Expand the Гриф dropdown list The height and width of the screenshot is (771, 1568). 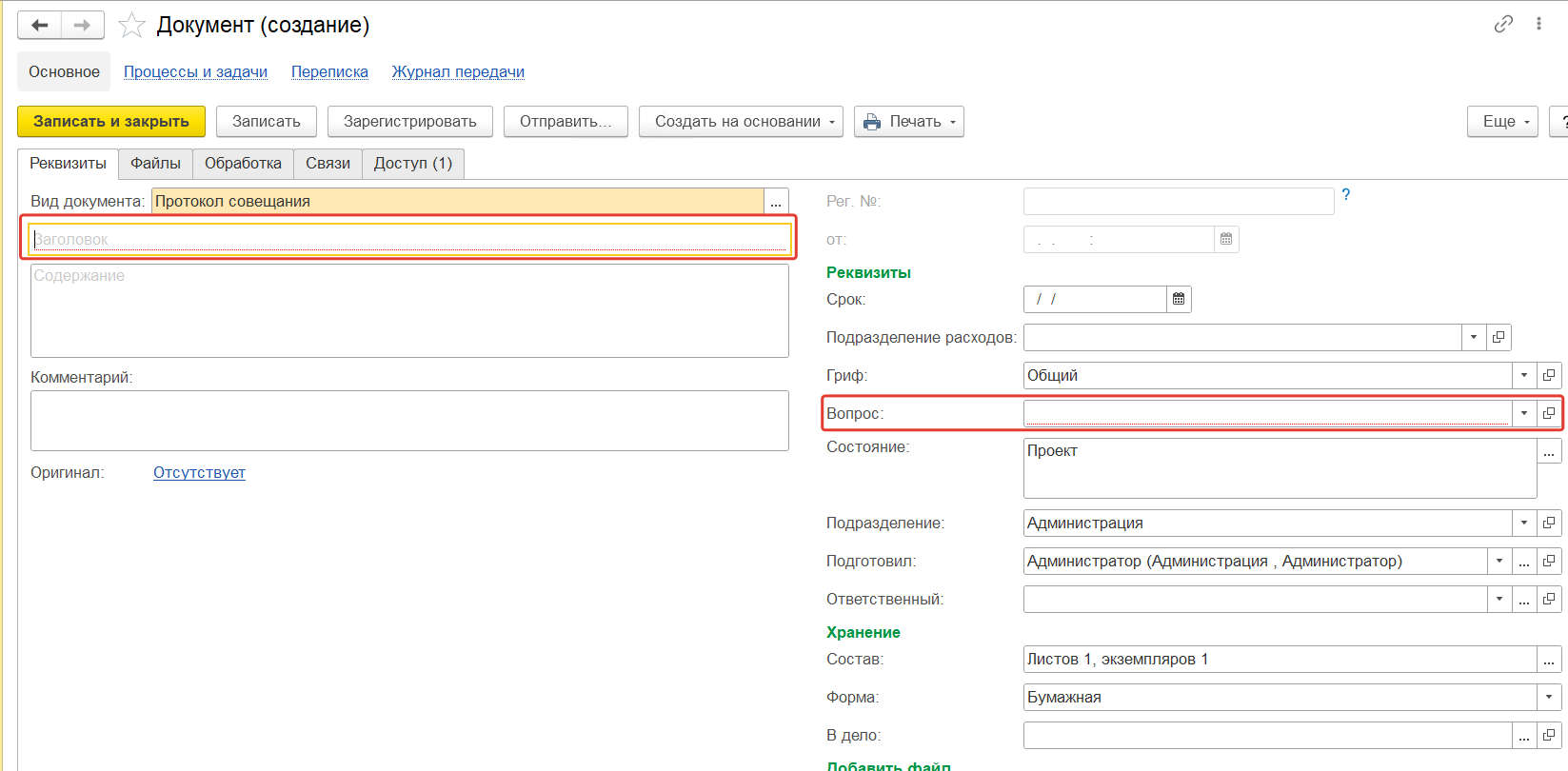pos(1523,376)
